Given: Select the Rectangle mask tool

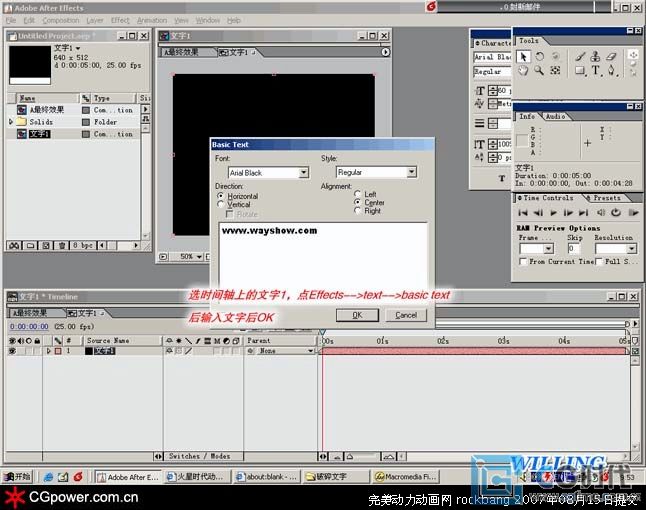Looking at the screenshot, I should click(x=580, y=70).
